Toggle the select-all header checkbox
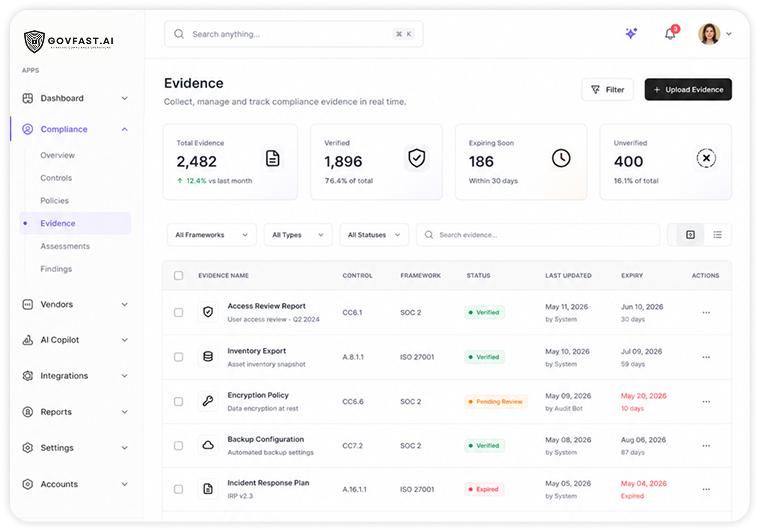760x532 pixels. click(178, 276)
